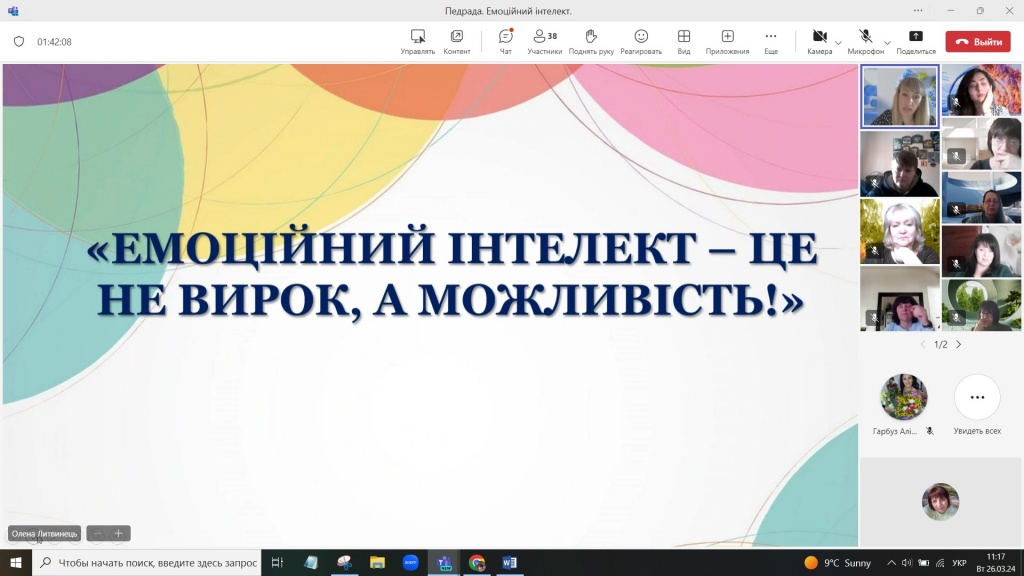
Task: Open Notepad-like app taskbar icon
Action: (x=311, y=562)
